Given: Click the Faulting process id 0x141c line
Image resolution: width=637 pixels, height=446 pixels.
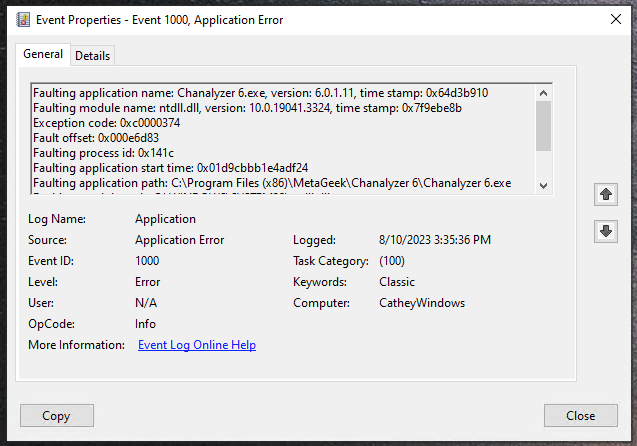Looking at the screenshot, I should [103, 153].
